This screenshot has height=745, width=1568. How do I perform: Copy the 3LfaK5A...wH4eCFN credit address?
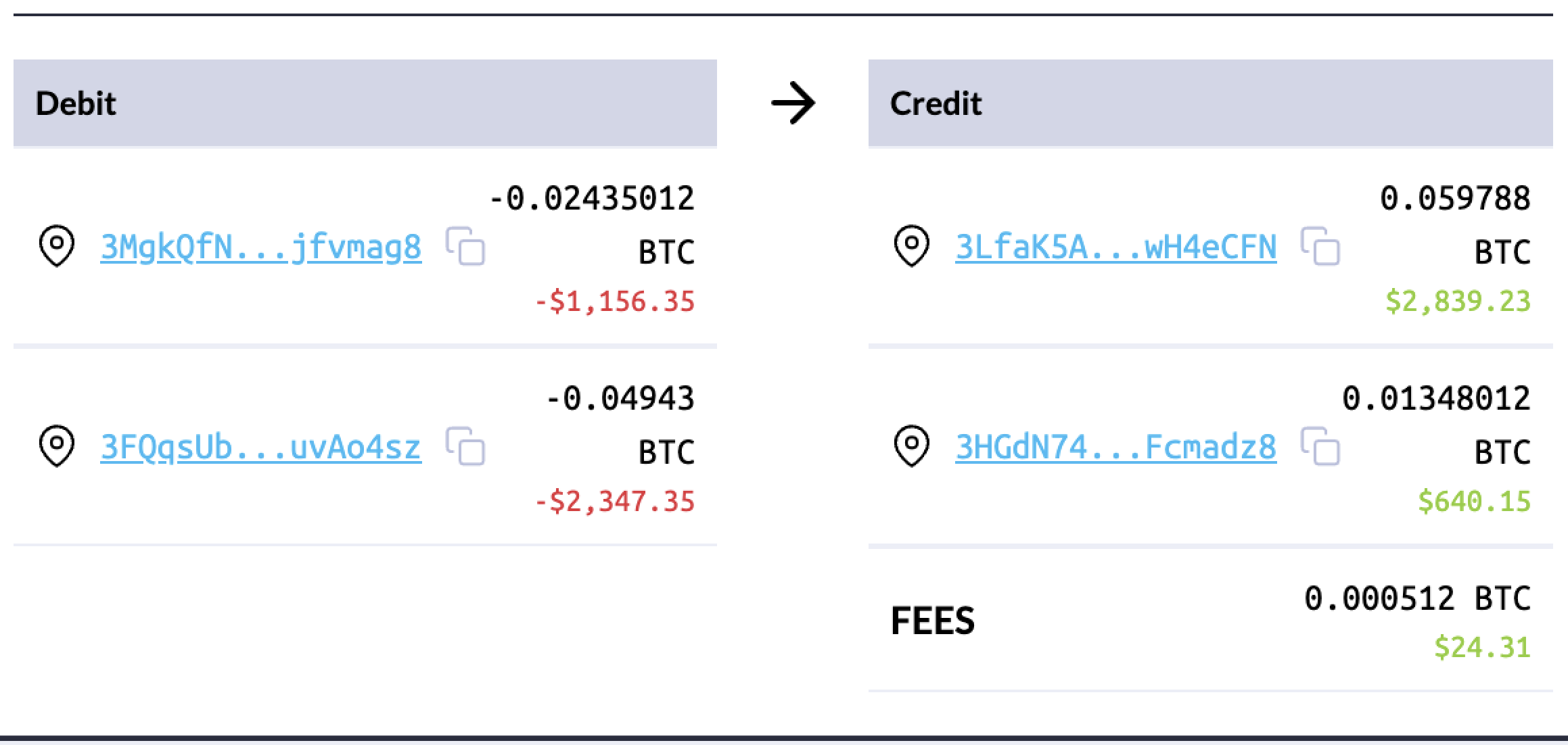point(1320,247)
